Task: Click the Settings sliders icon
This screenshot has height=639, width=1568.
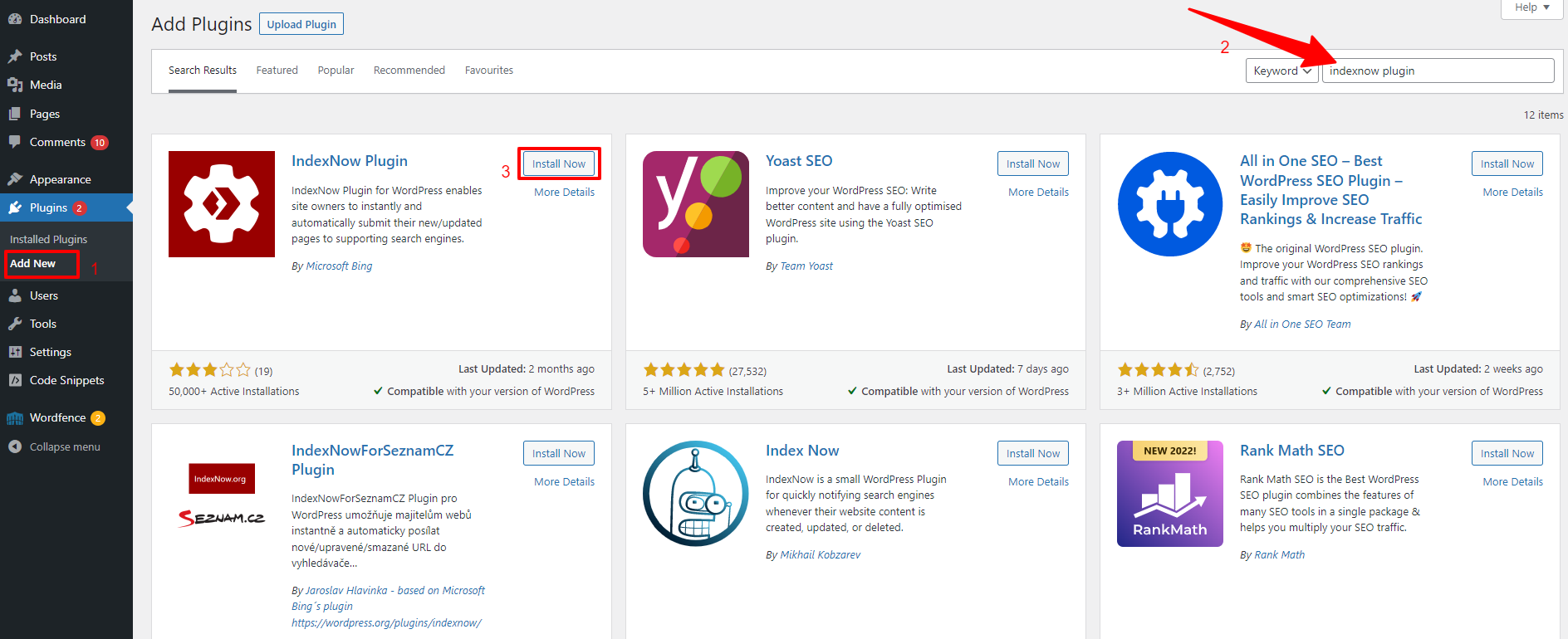Action: click(15, 352)
